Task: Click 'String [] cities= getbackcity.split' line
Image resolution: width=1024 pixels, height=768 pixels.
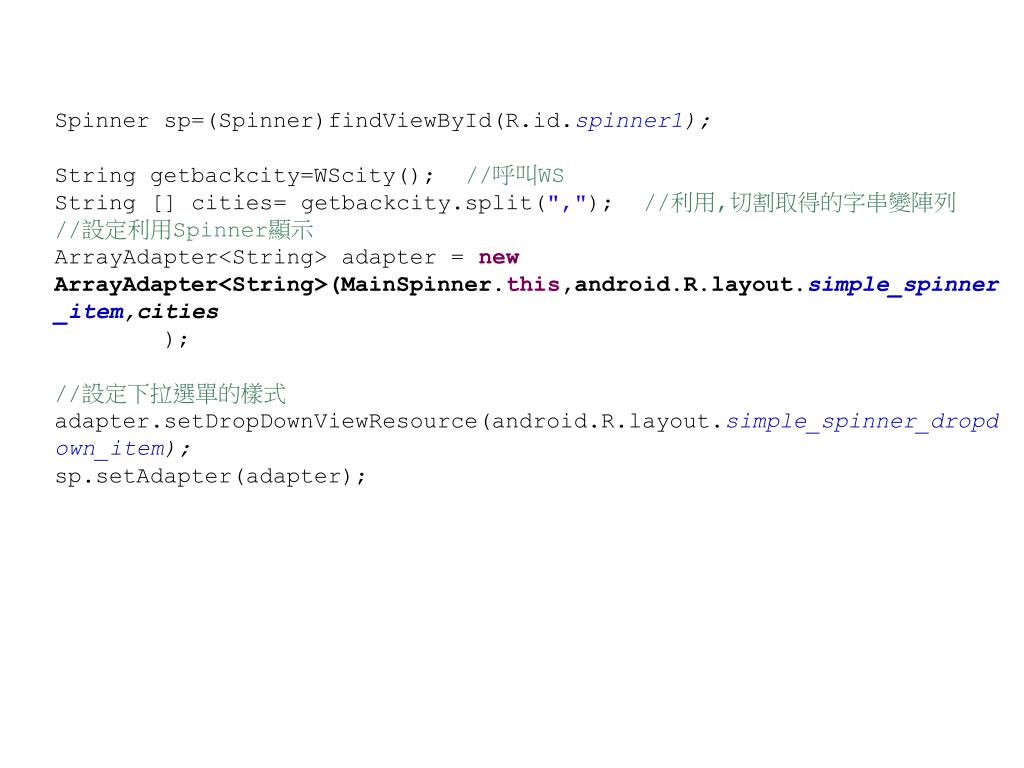Action: click(333, 203)
